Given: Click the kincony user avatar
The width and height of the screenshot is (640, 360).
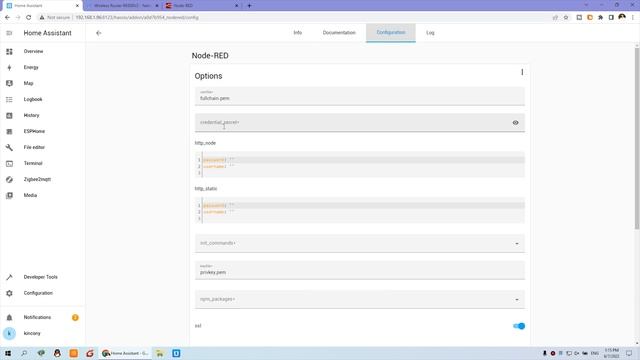Looking at the screenshot, I should tap(9, 333).
